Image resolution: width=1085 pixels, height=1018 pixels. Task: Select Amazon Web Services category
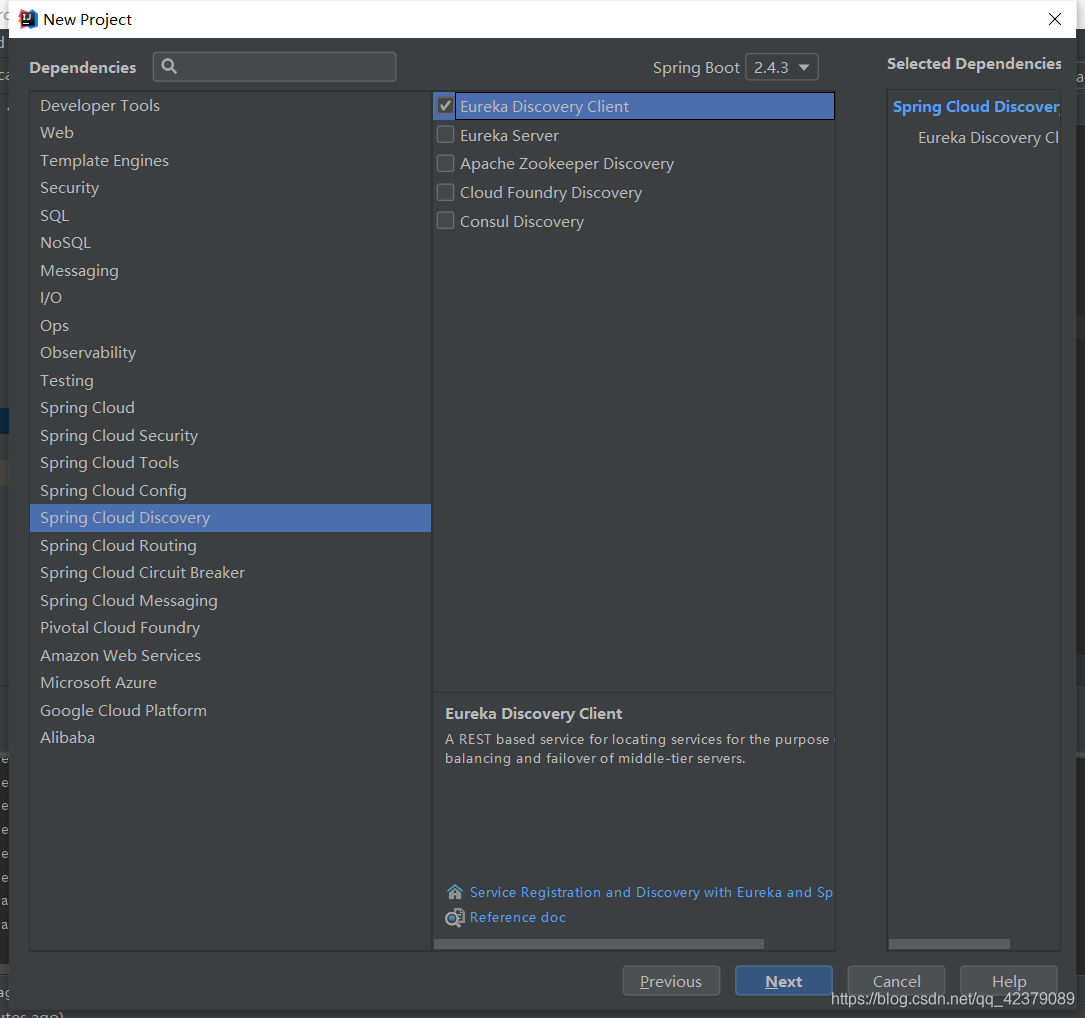point(230,655)
